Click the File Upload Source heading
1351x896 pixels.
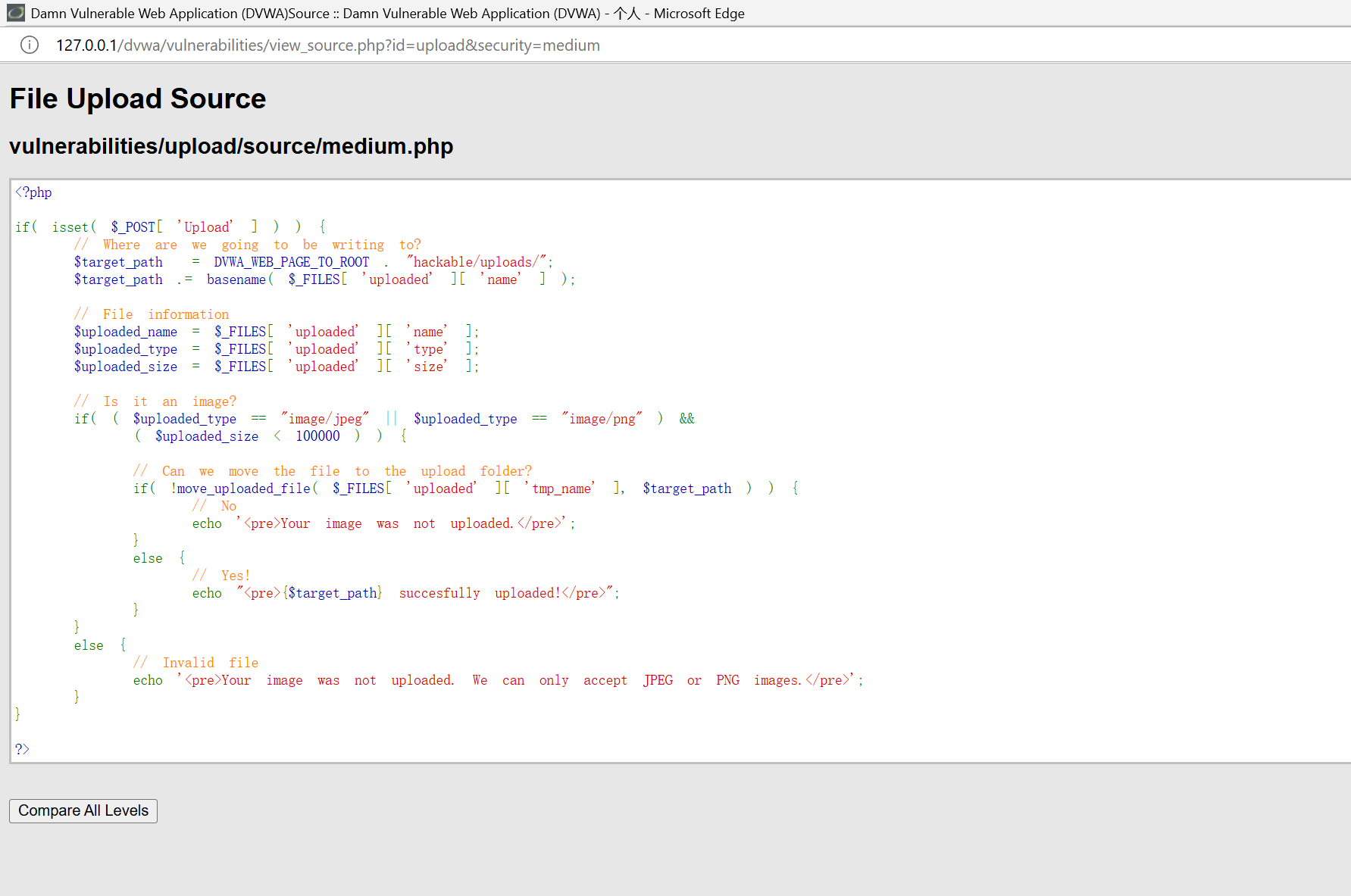(138, 98)
